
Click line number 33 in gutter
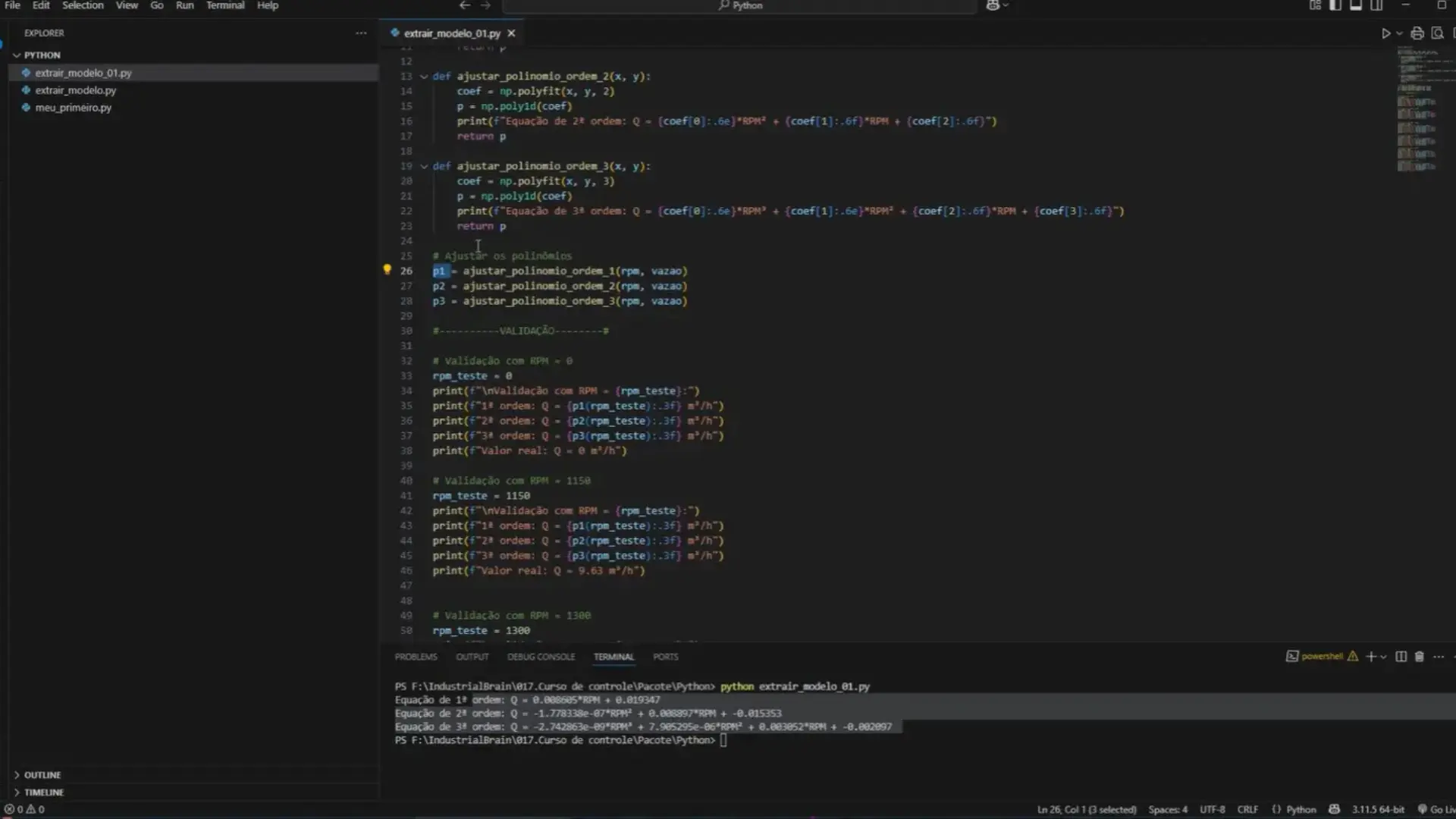(x=406, y=376)
